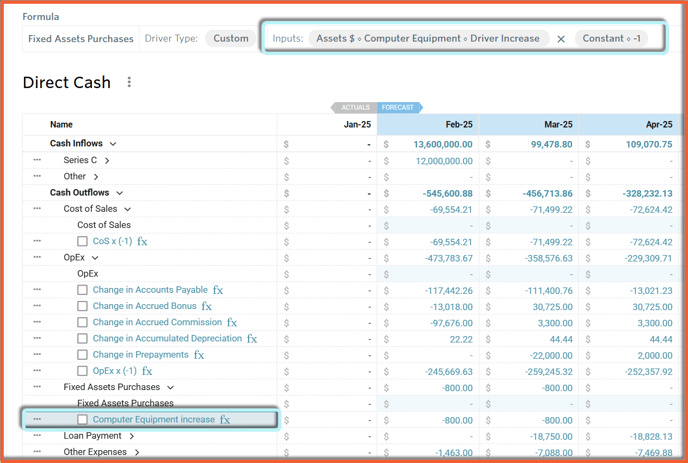Screen dimensions: 688x463
Task: Click the Custom driver type pill
Action: click(x=231, y=39)
